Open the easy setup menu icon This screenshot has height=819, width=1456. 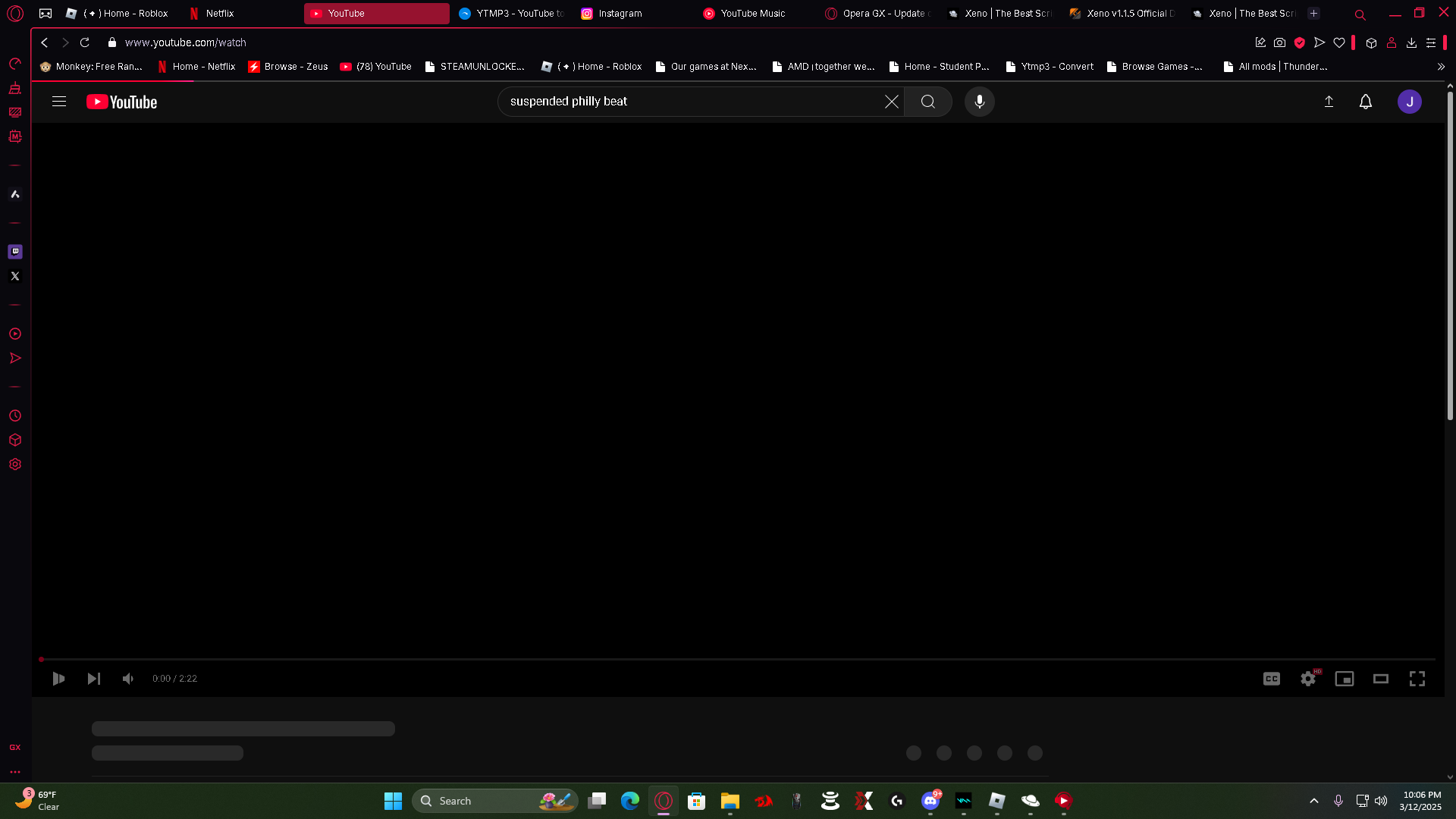[1431, 42]
